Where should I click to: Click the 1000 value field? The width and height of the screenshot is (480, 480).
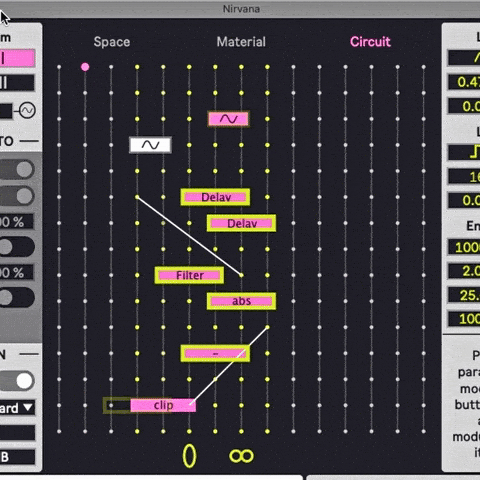464,247
